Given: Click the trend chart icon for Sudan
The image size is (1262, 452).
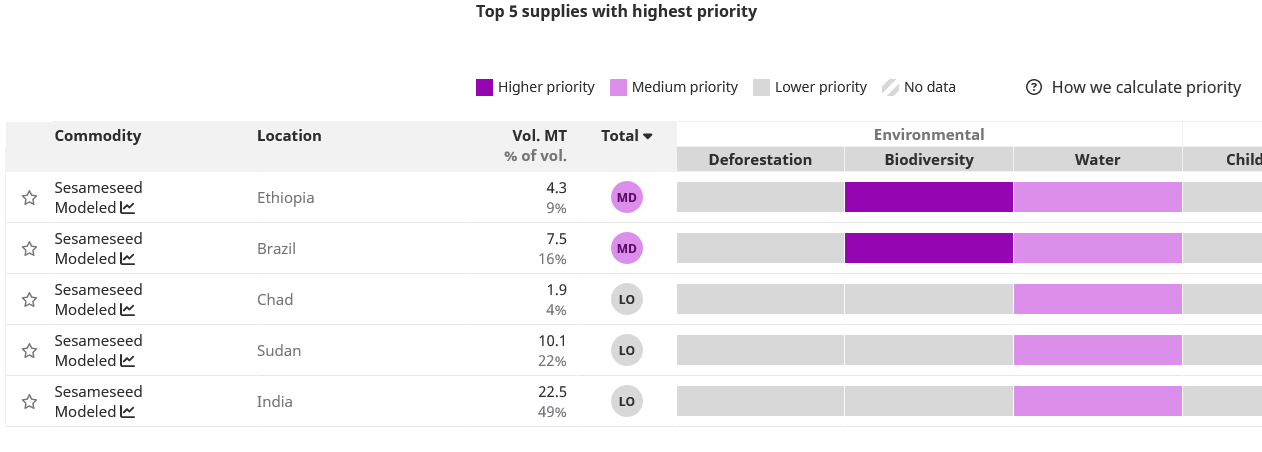Looking at the screenshot, I should coord(128,361).
